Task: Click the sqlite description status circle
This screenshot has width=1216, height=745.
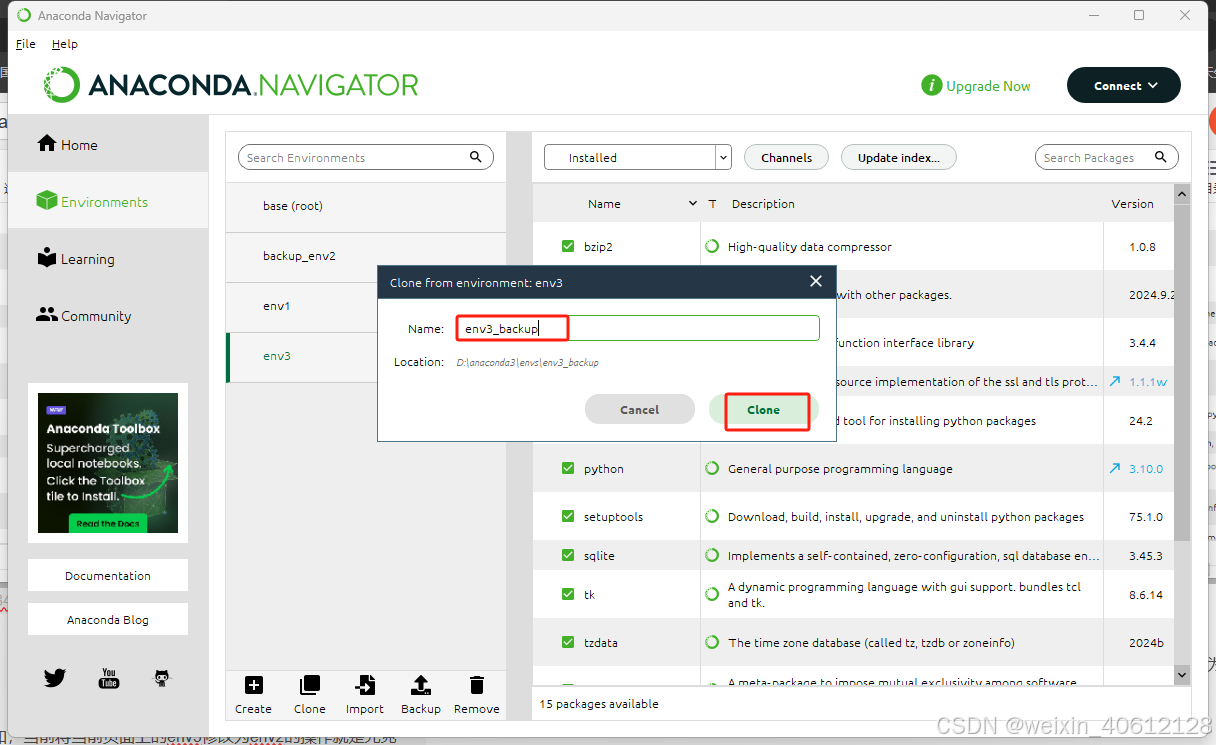Action: (x=712, y=555)
